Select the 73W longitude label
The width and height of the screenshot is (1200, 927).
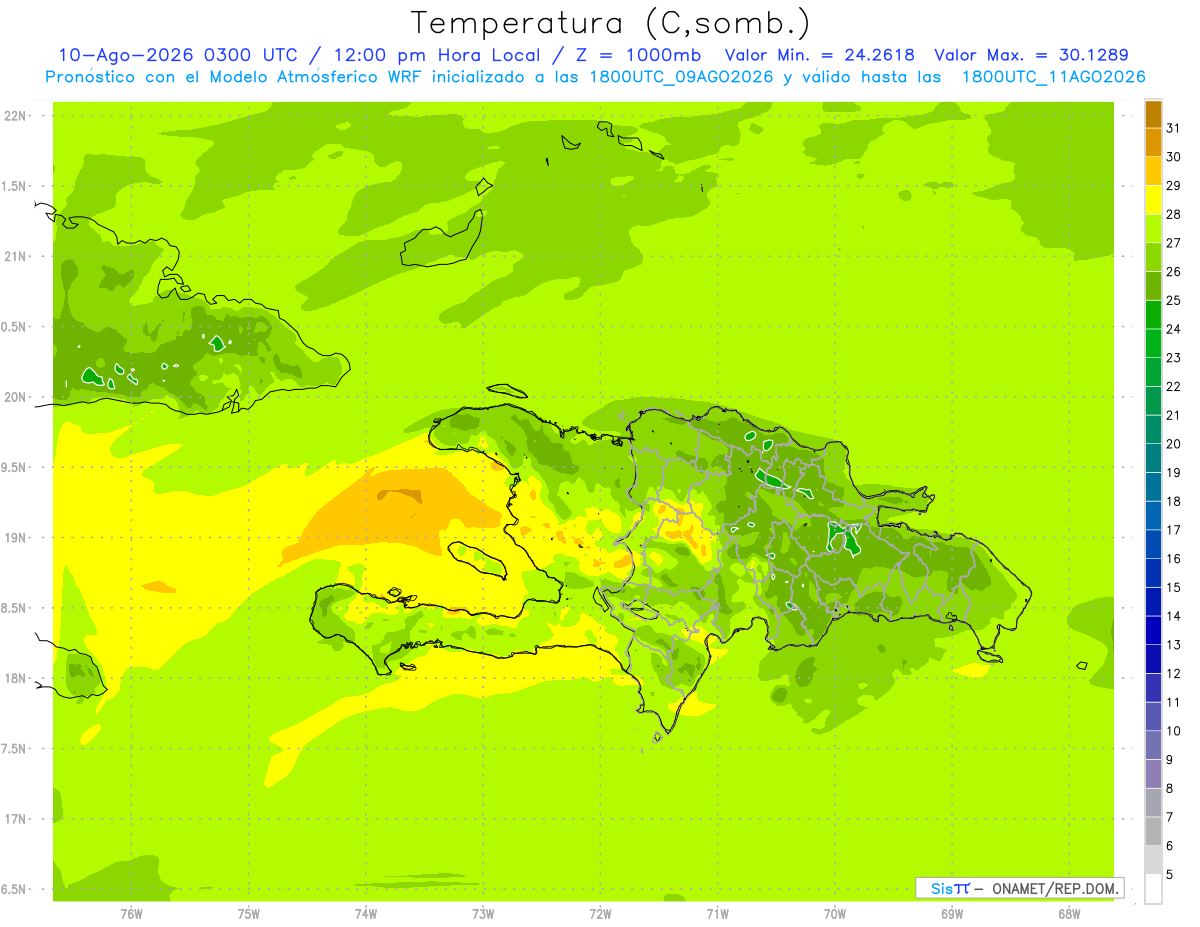[483, 913]
